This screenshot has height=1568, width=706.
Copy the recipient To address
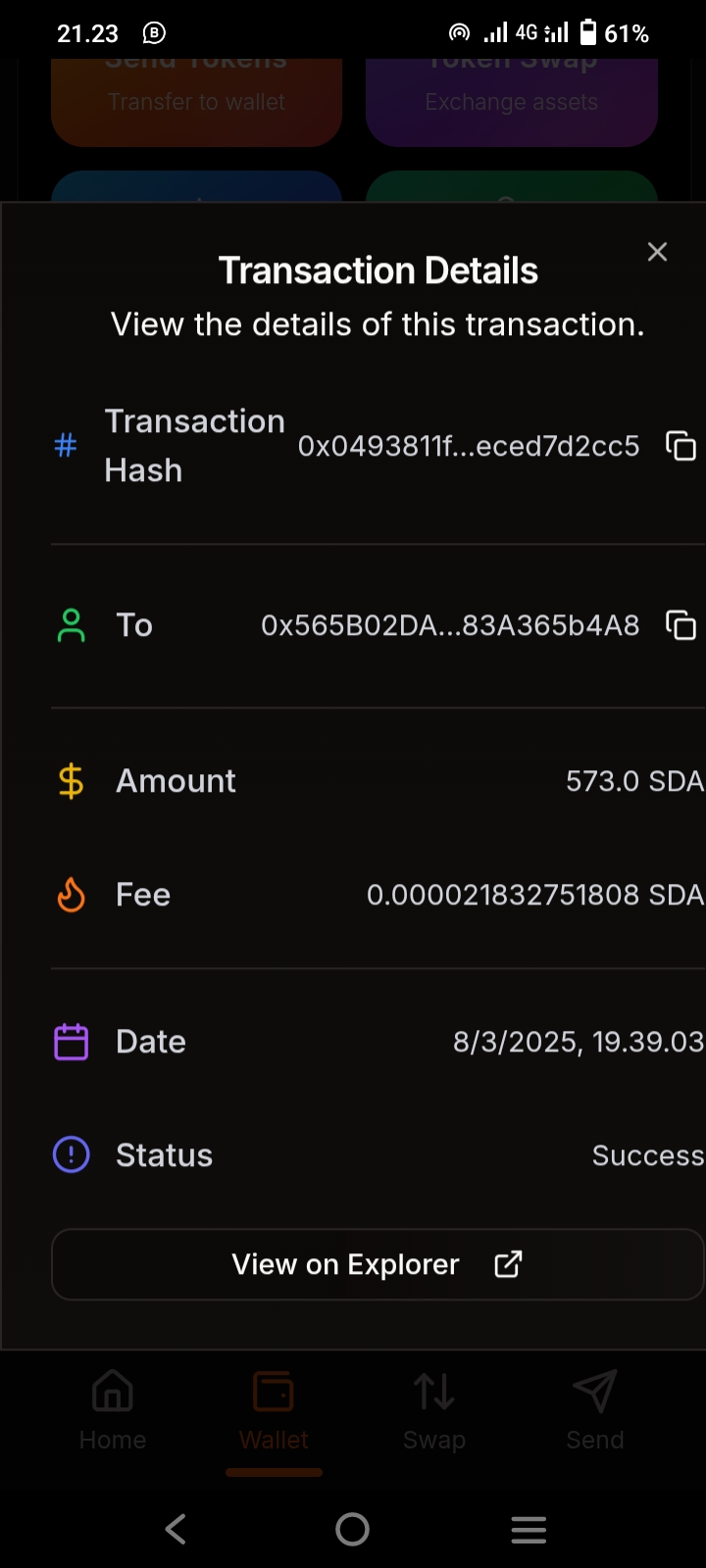coord(681,625)
